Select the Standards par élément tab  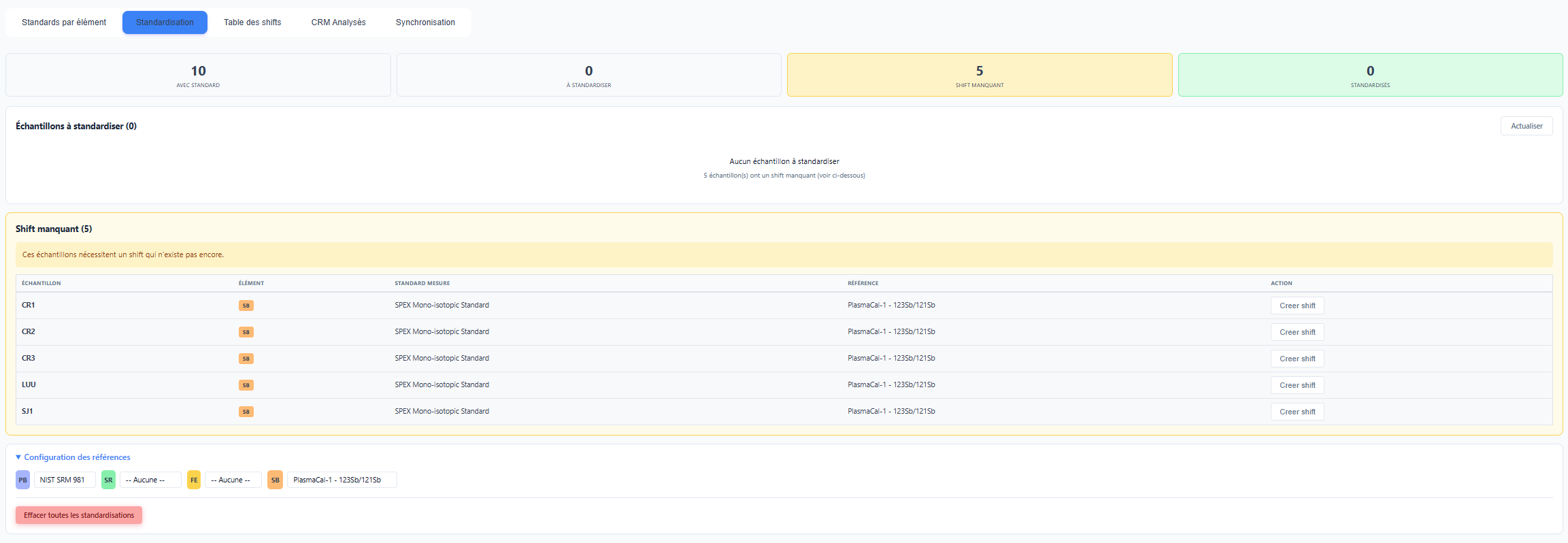(x=64, y=22)
